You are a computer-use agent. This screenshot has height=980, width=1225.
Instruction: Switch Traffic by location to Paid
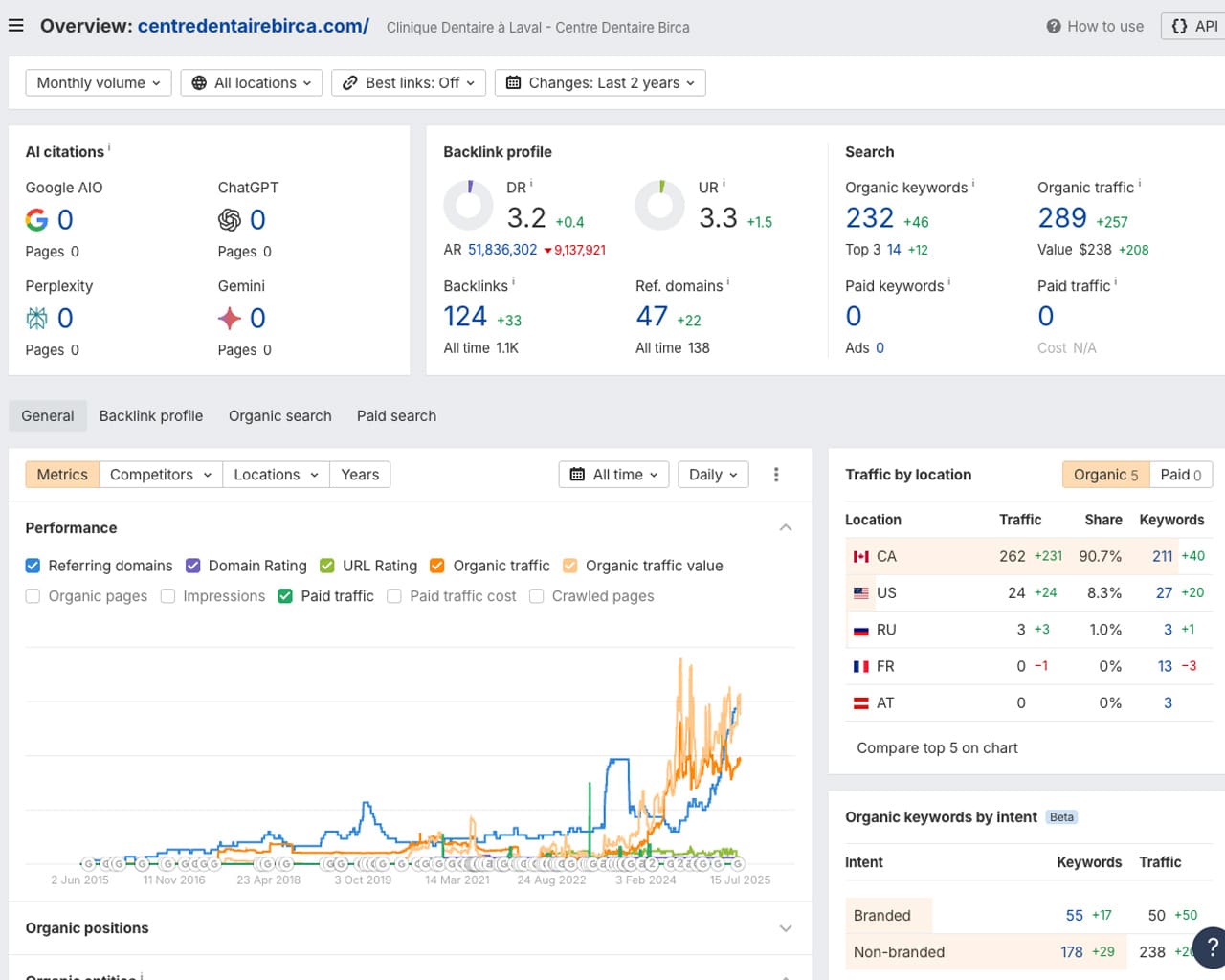point(1180,475)
